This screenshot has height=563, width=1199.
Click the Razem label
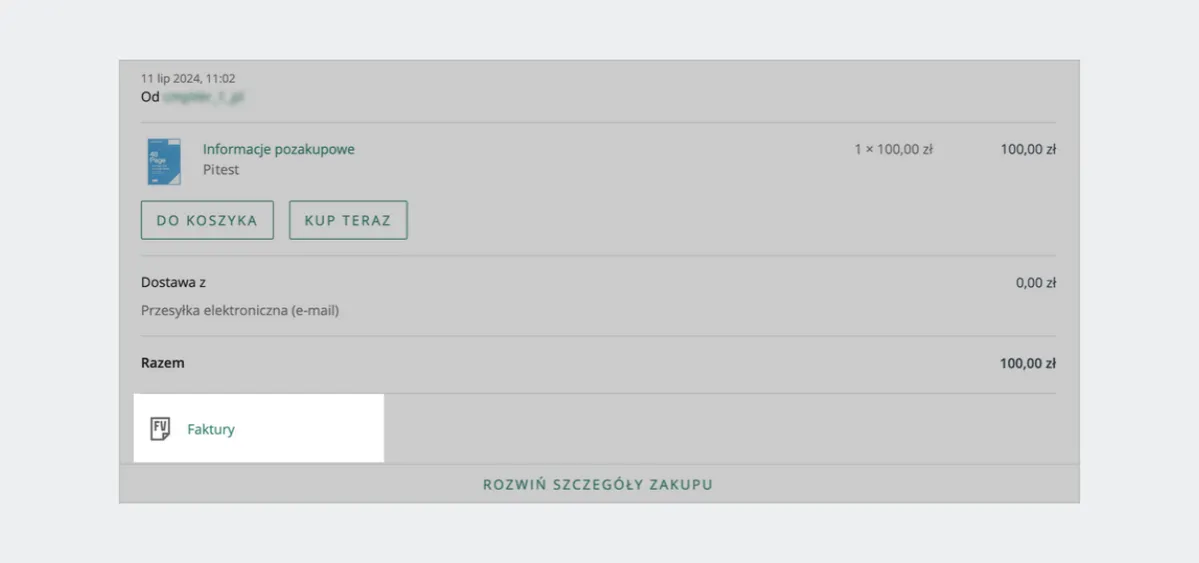163,364
